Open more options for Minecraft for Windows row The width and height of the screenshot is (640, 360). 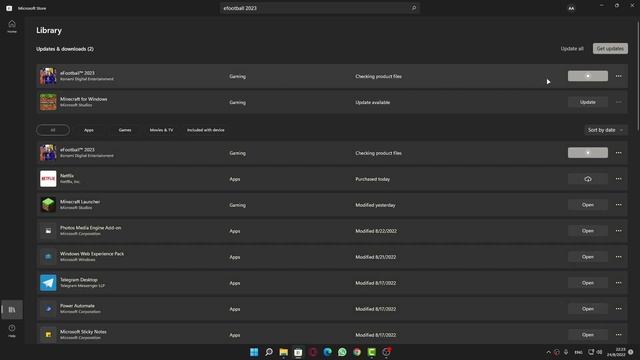point(619,102)
